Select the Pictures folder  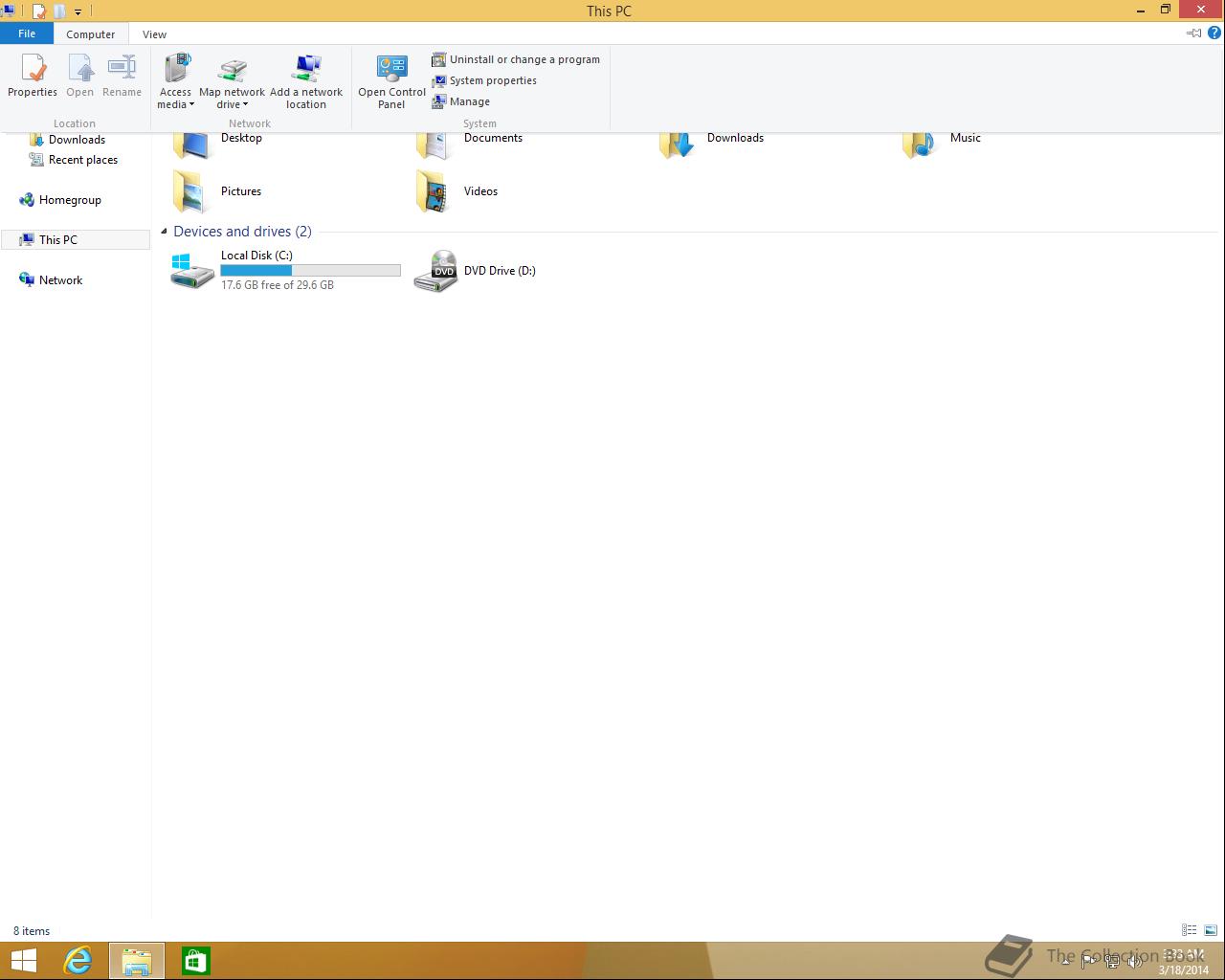click(x=216, y=191)
